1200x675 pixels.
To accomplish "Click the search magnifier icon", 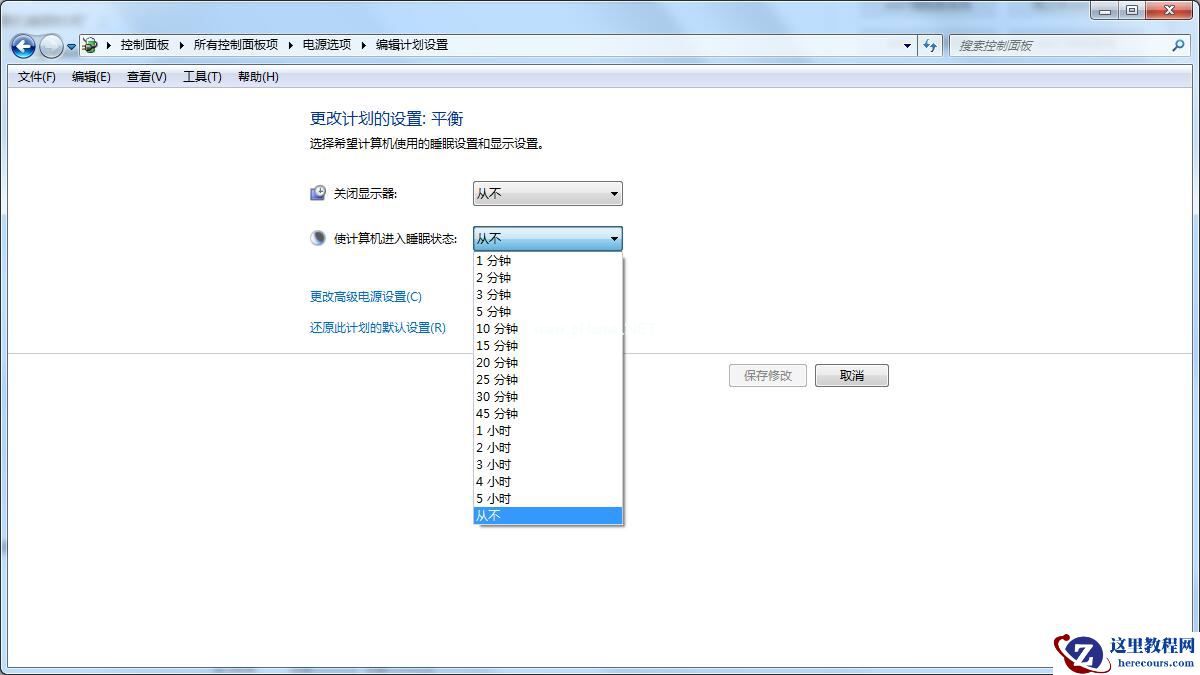I will [x=1178, y=45].
